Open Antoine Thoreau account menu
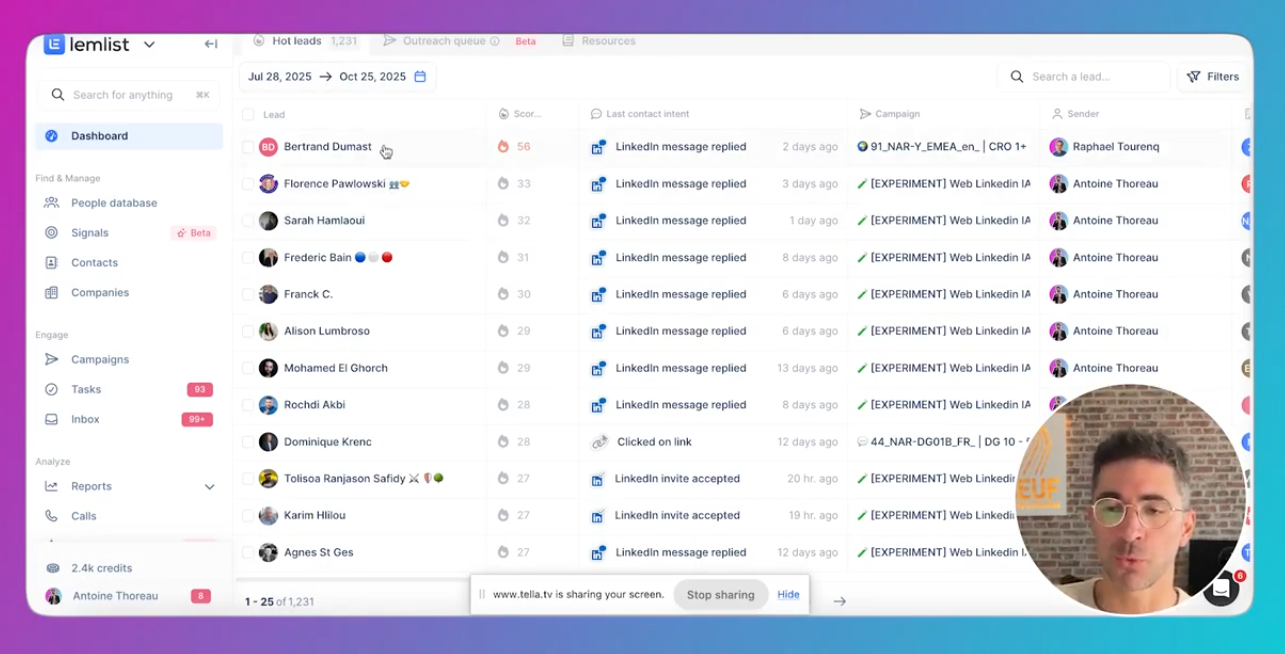The image size is (1285, 654). pos(115,596)
